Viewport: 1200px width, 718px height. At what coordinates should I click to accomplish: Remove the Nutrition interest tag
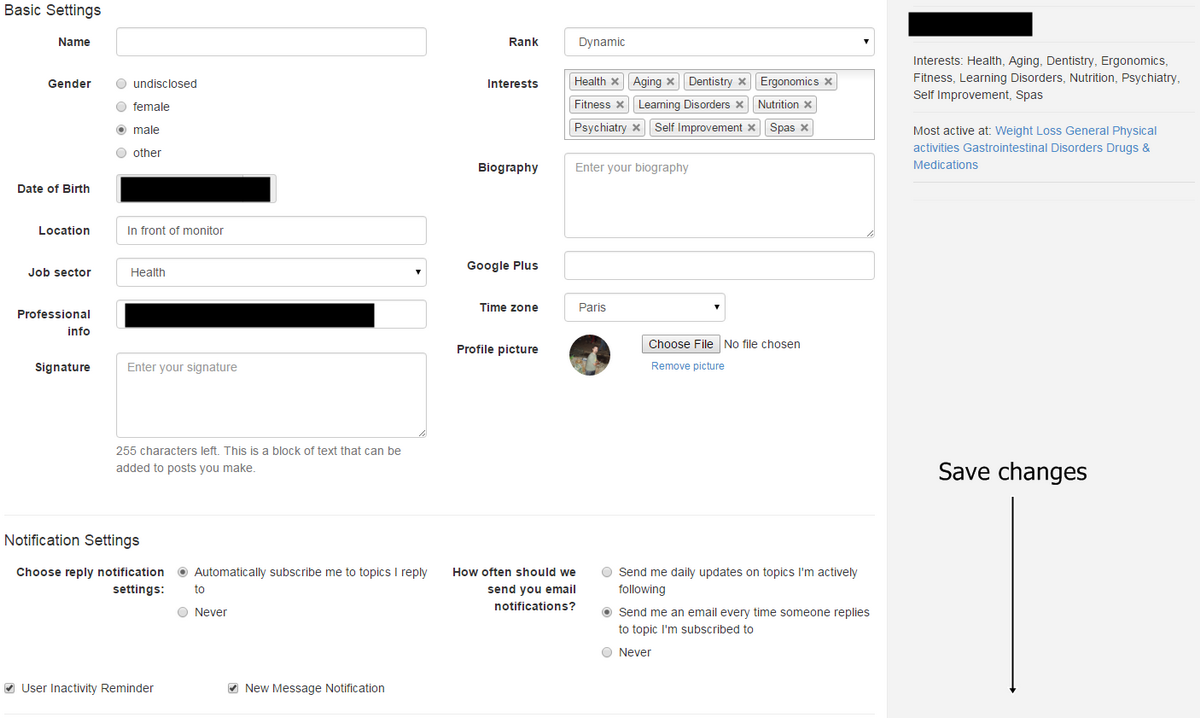tap(808, 105)
